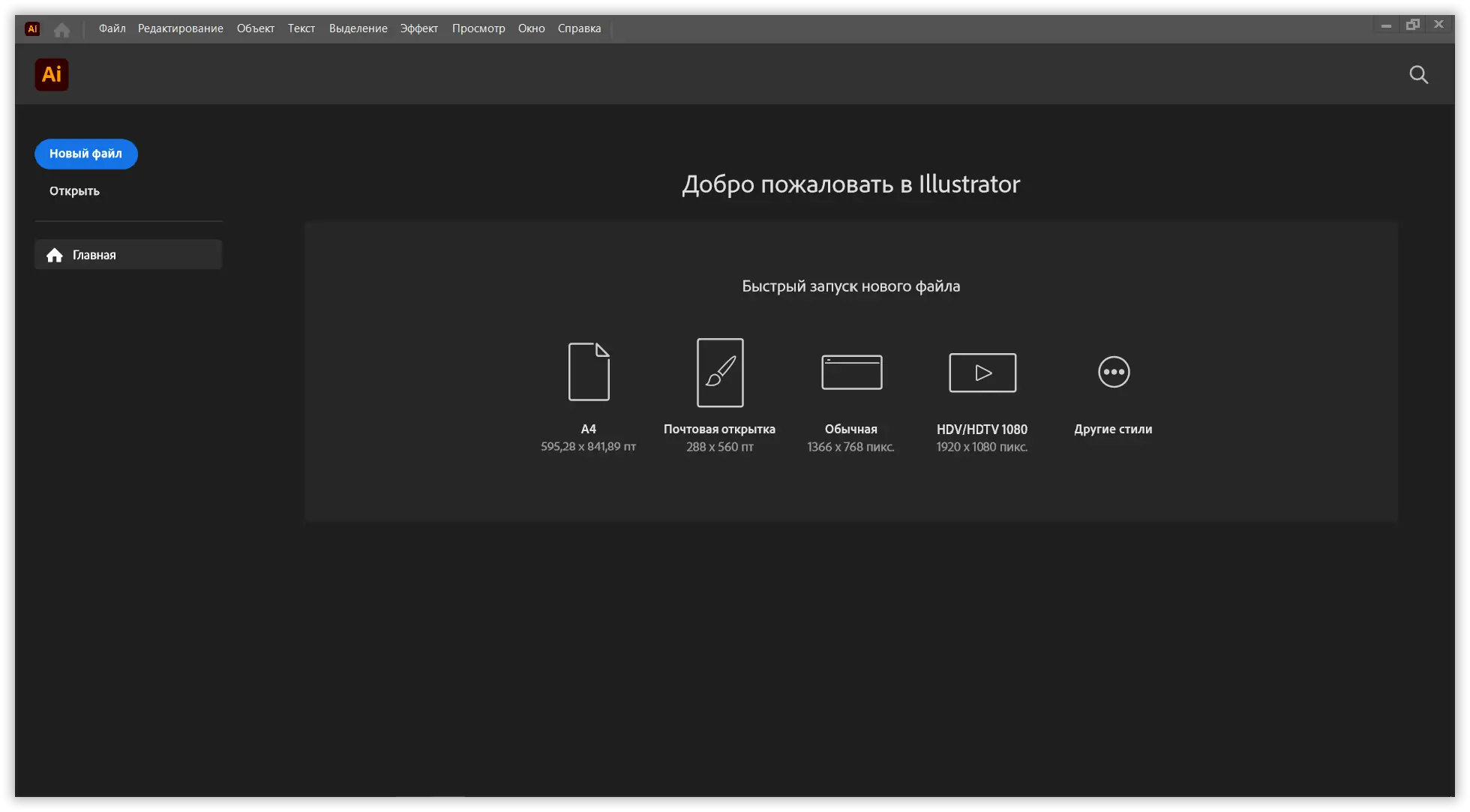Screen dimensions: 1470x812
Task: Open the Эффект menu
Action: (418, 28)
